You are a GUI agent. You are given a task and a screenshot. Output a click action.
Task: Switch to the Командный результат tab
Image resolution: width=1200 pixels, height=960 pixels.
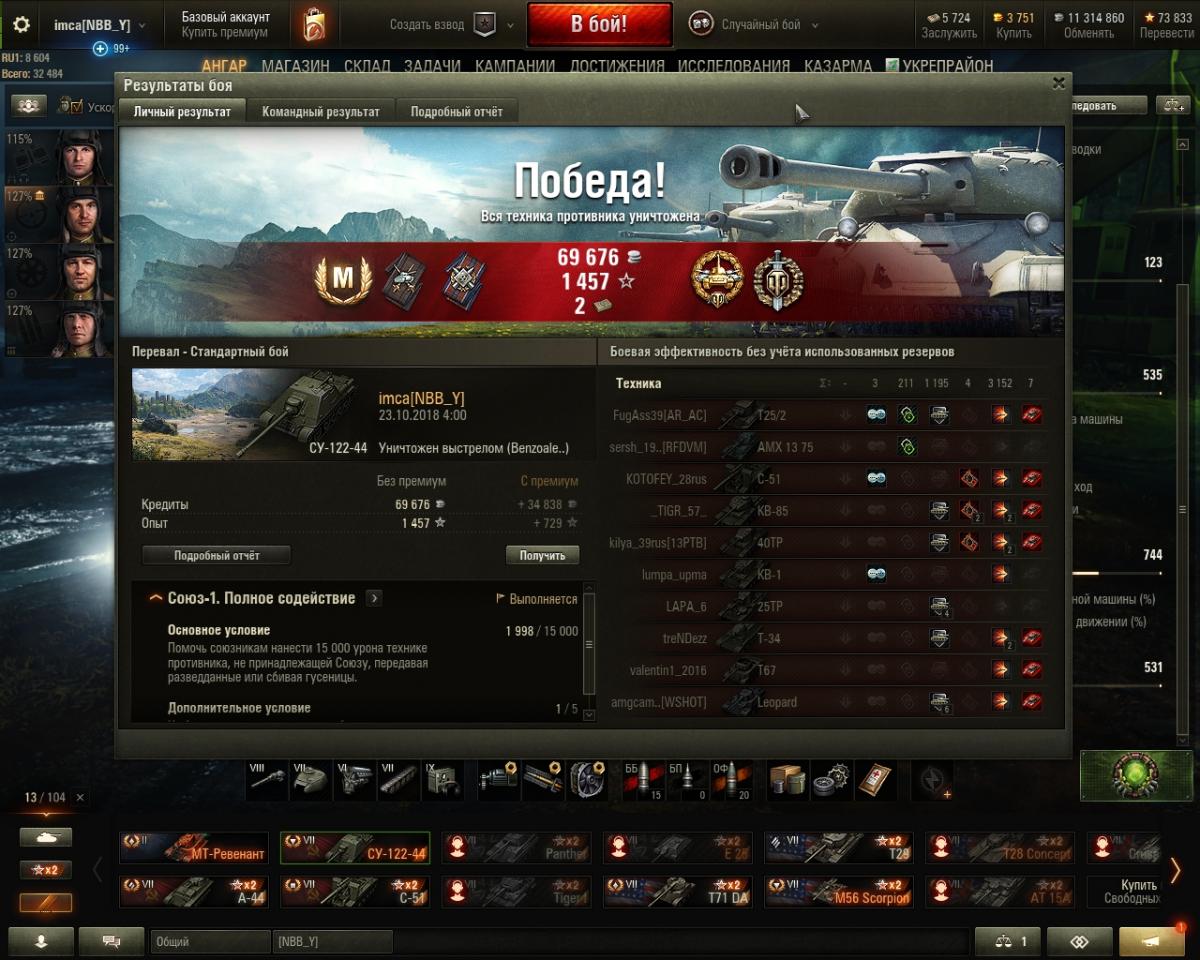pos(321,112)
